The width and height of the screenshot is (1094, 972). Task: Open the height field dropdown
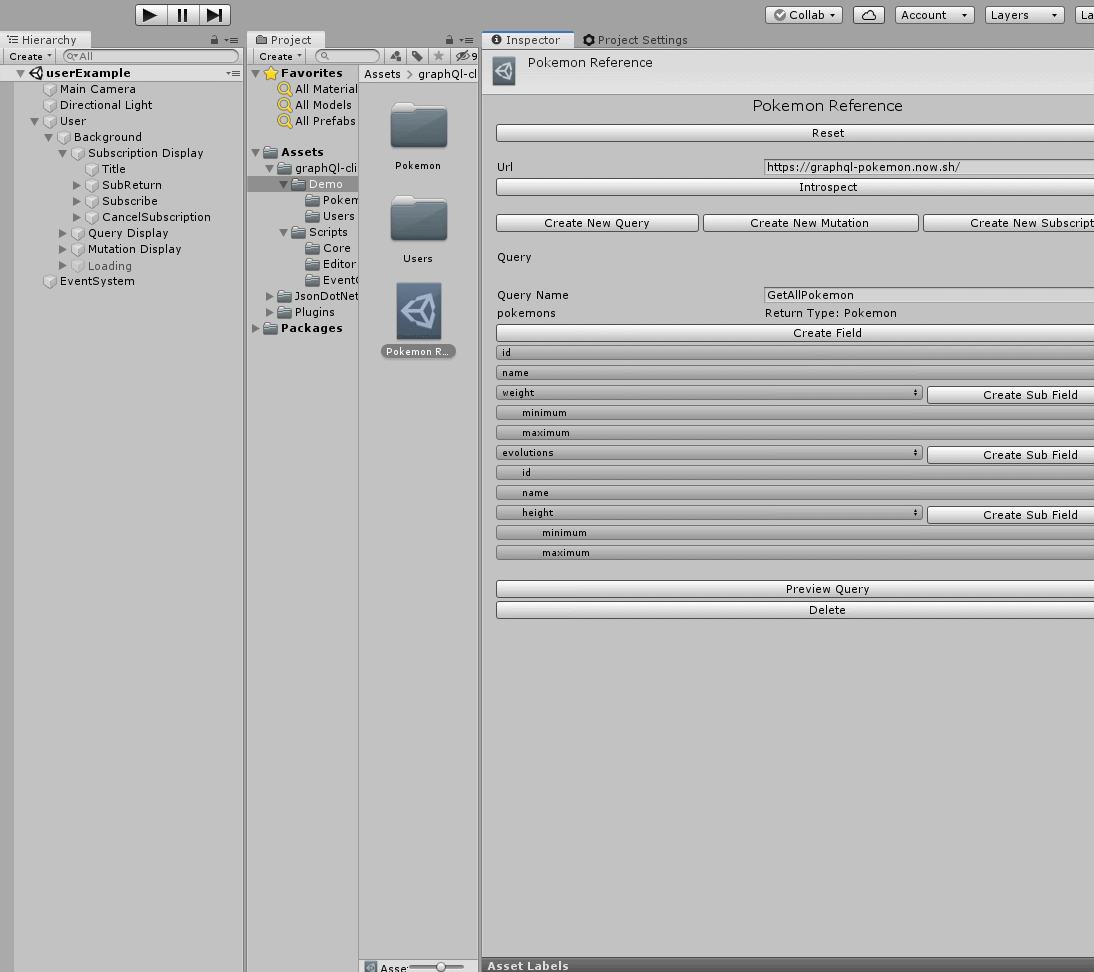click(x=710, y=513)
